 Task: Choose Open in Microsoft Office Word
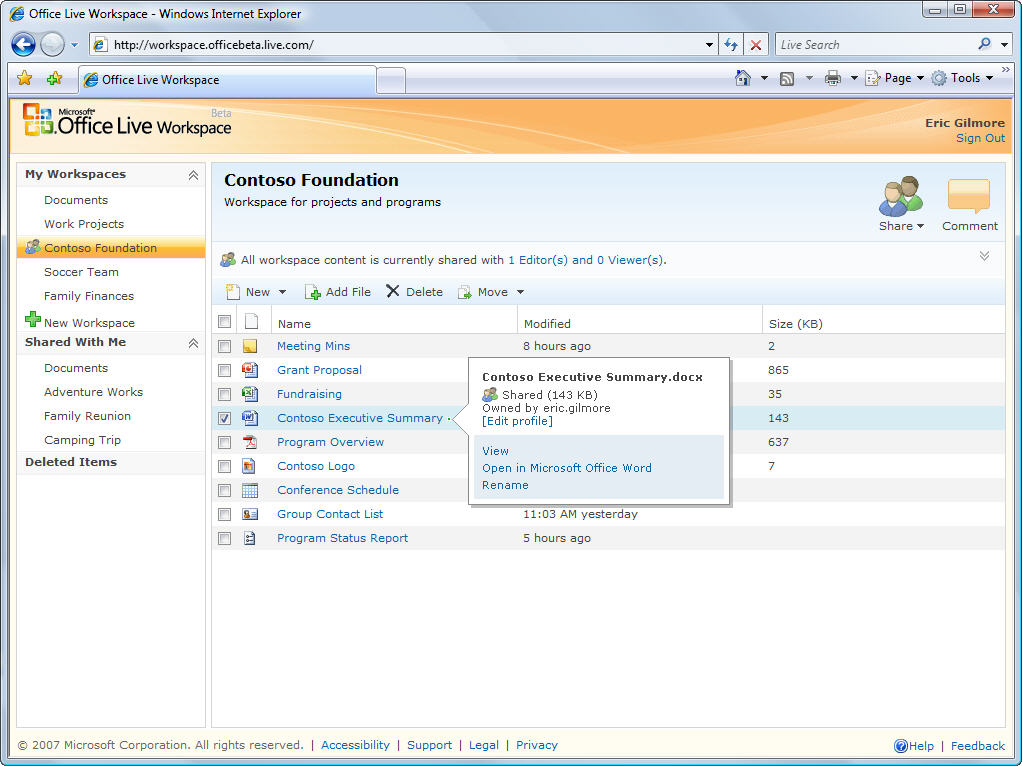(x=566, y=468)
